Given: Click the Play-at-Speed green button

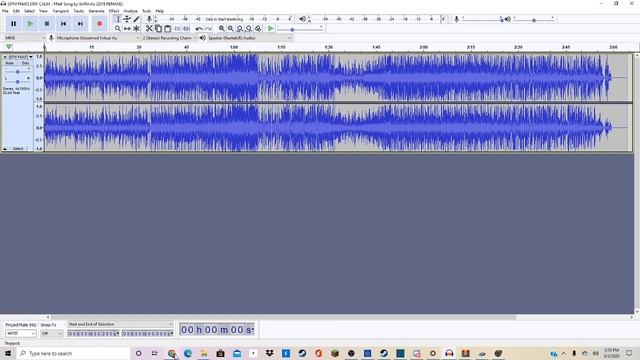Looking at the screenshot, I should [271, 29].
